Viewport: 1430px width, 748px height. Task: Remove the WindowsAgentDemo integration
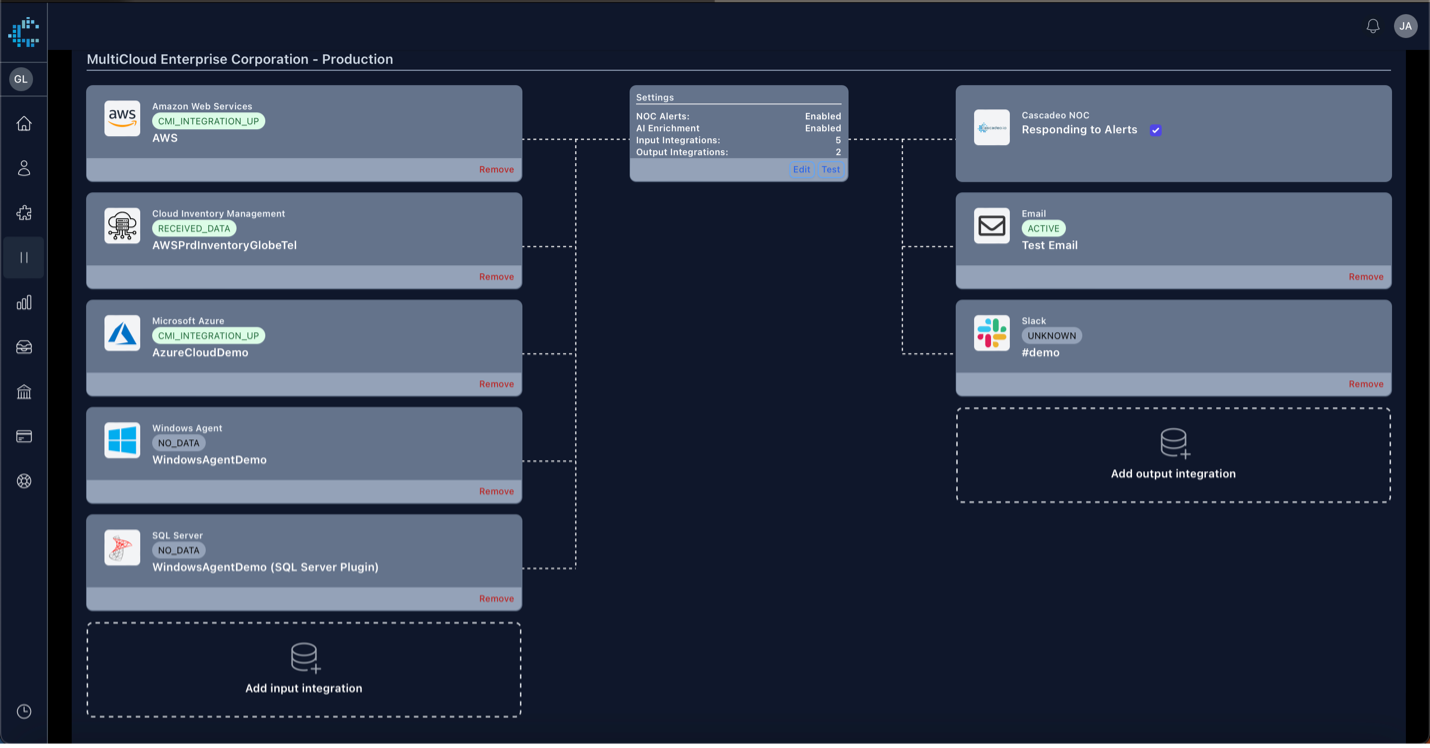[496, 491]
